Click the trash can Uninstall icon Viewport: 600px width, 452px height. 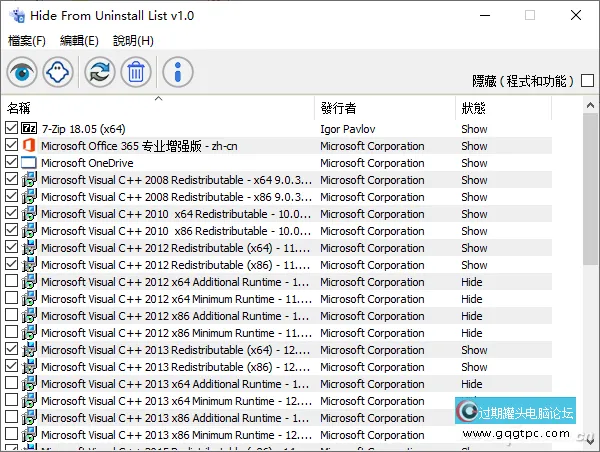click(135, 72)
